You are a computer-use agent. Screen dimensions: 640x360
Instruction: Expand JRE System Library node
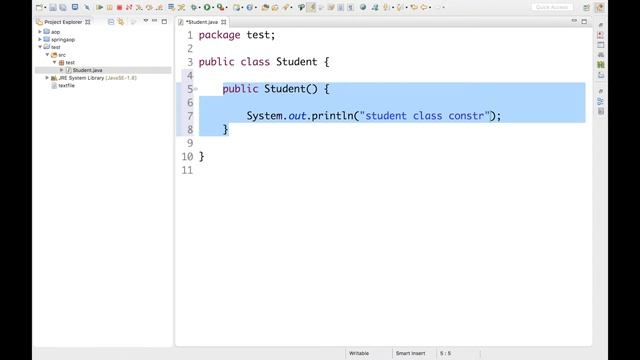tap(47, 78)
